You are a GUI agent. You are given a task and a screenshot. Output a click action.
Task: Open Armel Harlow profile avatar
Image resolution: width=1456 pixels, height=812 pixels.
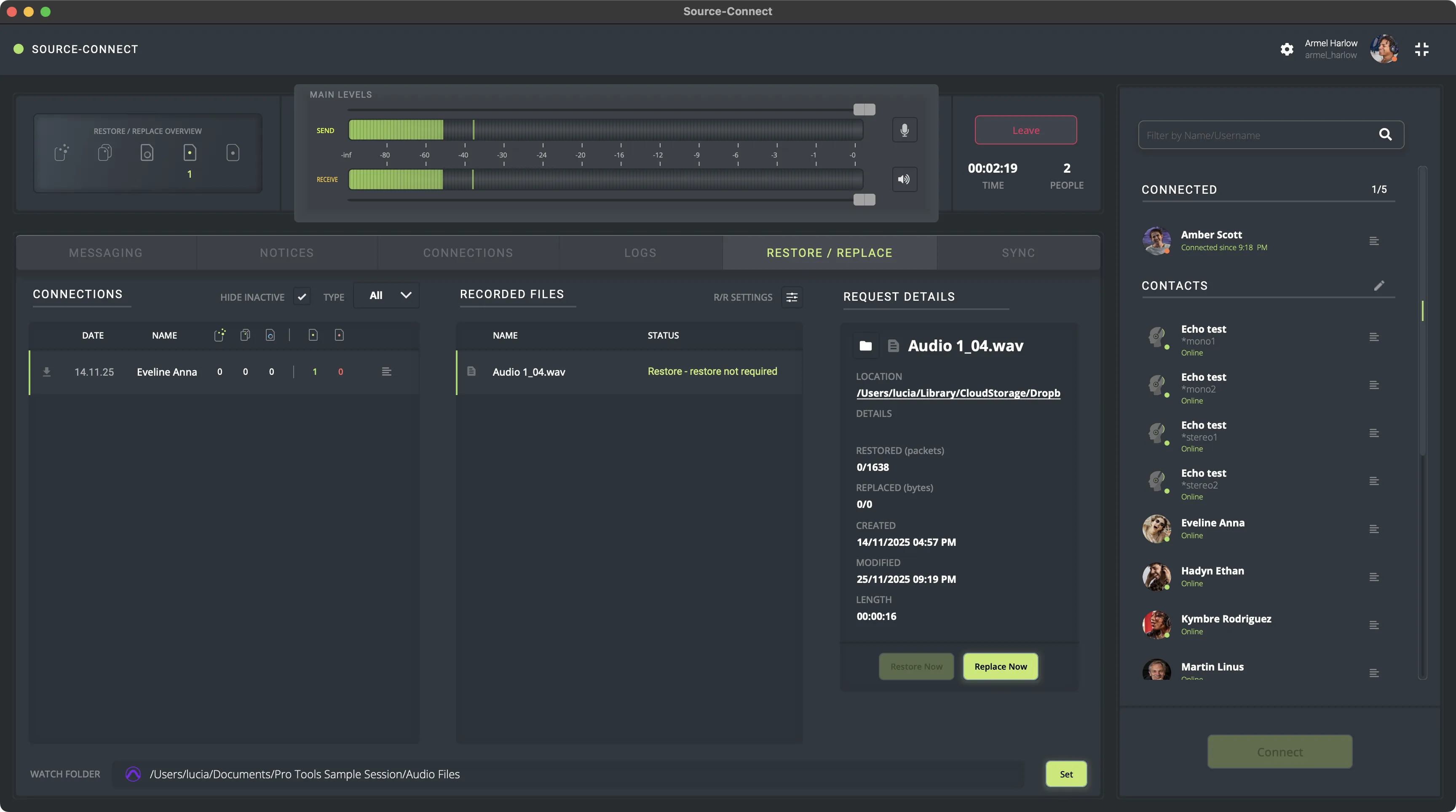(x=1384, y=49)
